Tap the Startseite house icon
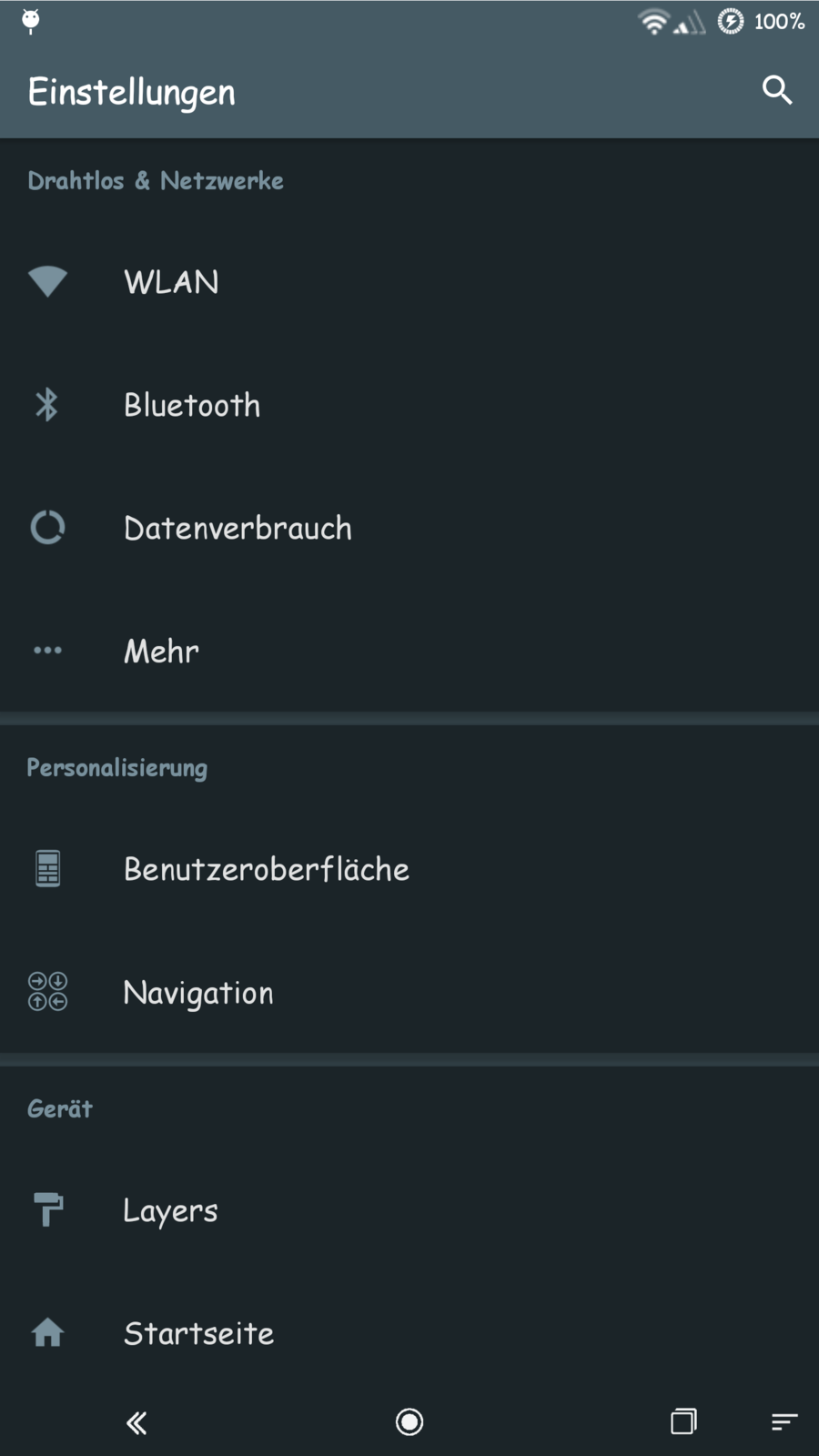This screenshot has height=1456, width=819. [47, 1333]
